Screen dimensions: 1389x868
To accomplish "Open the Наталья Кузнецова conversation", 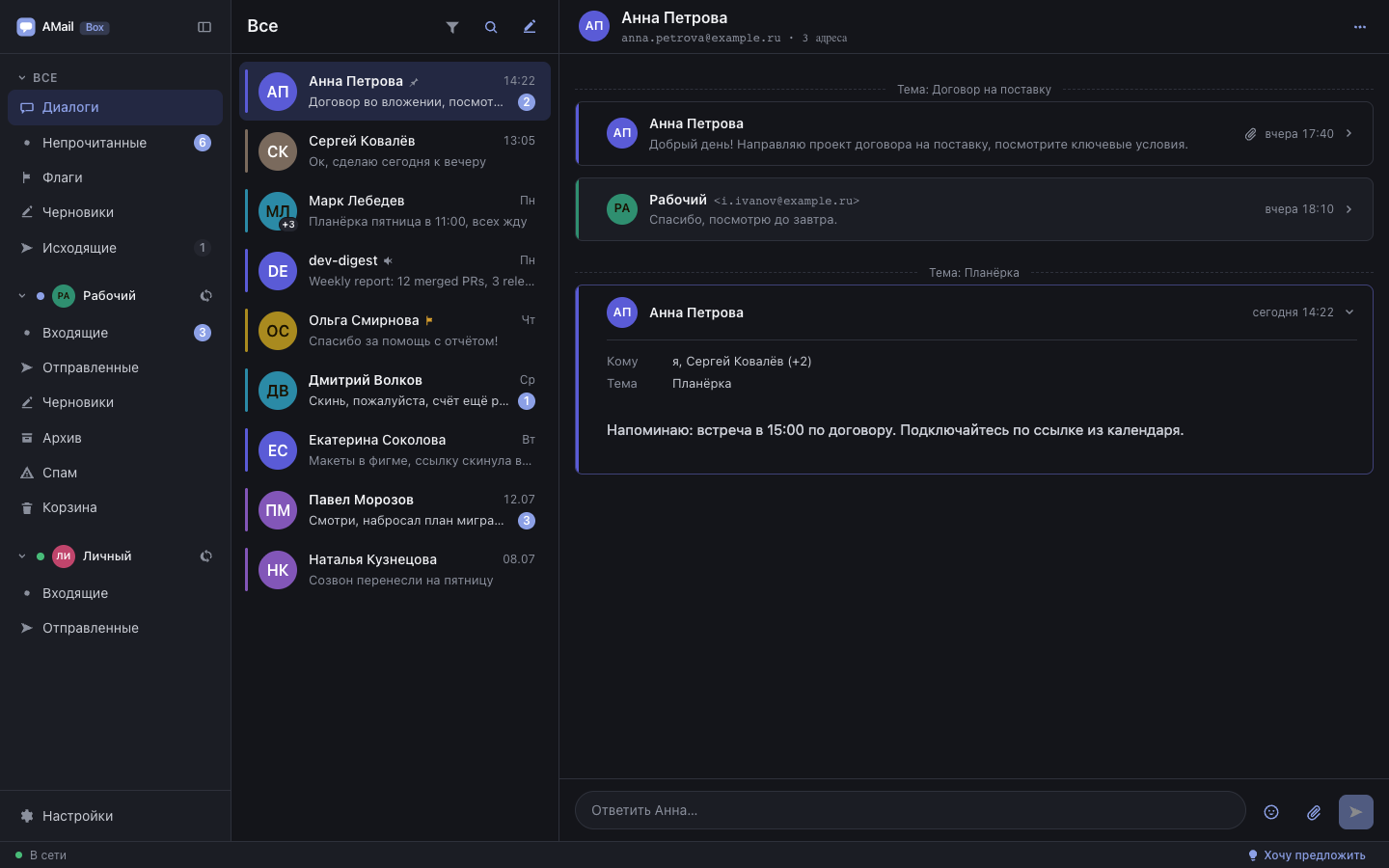I will coord(395,570).
